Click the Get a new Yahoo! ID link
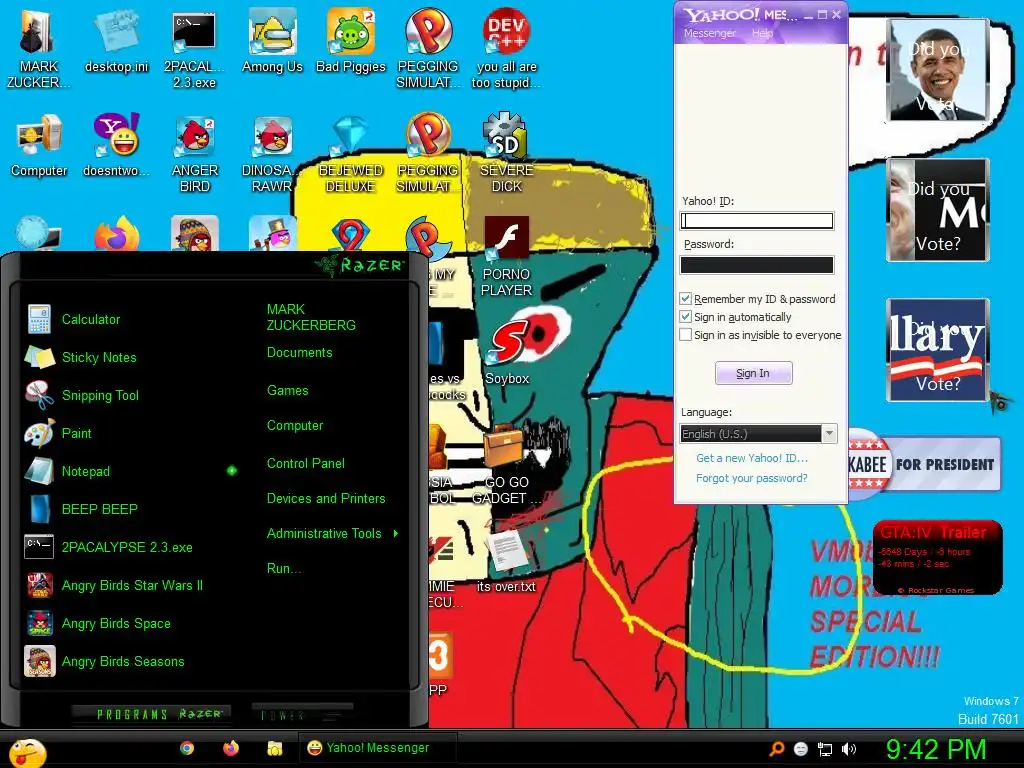1024x768 pixels. point(752,458)
